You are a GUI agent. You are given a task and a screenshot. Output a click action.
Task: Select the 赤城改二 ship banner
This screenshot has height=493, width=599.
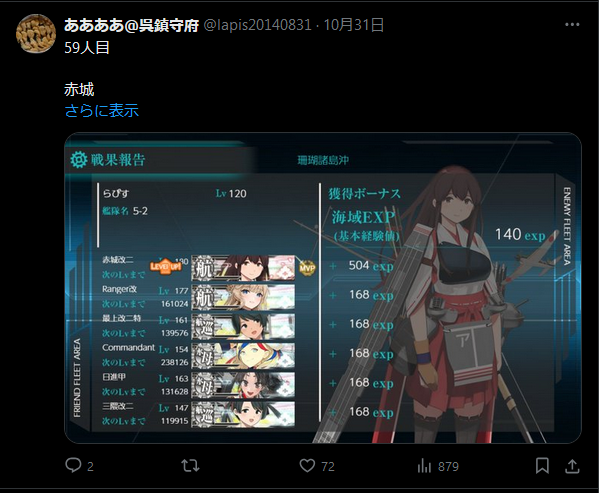pyautogui.click(x=243, y=268)
